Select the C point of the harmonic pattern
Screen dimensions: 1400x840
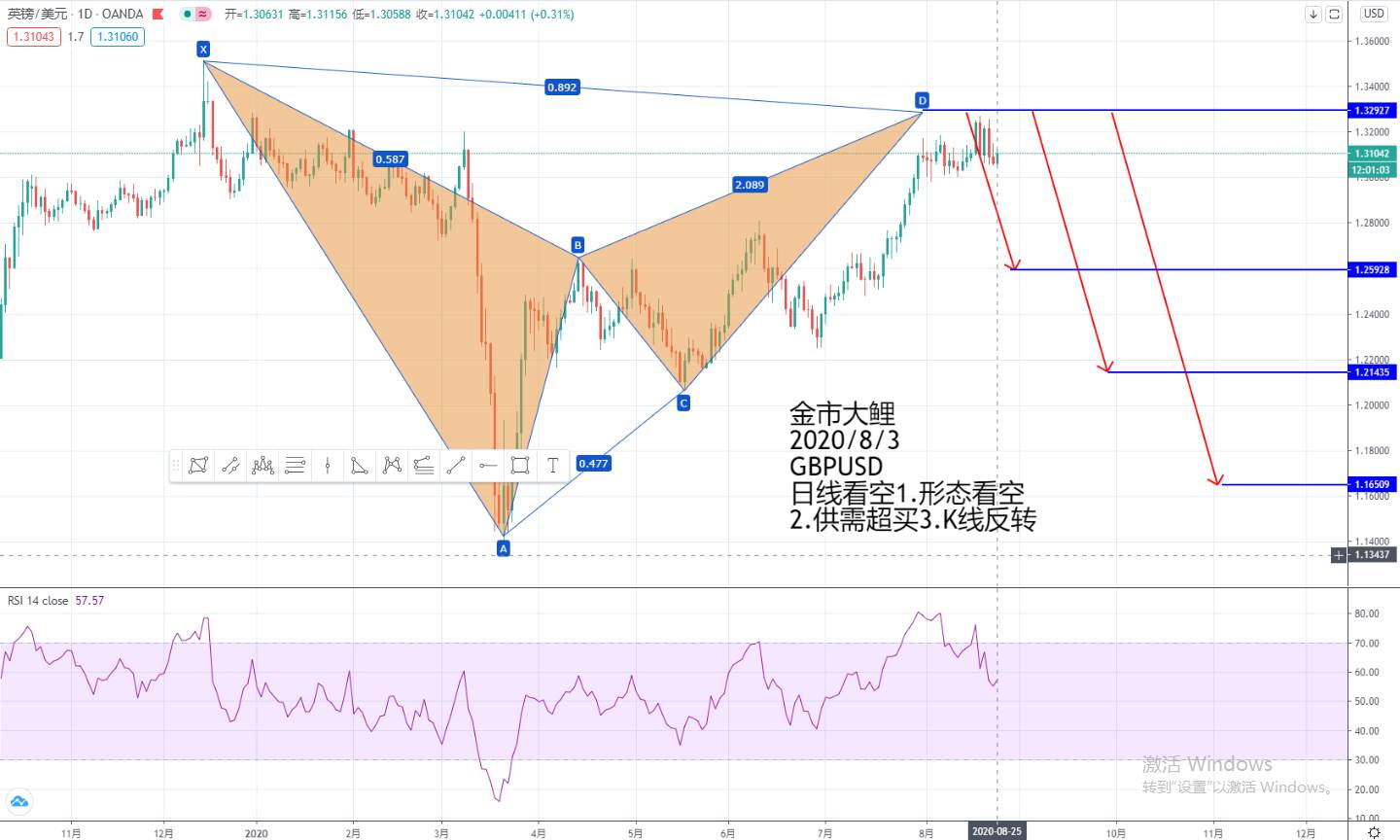[683, 402]
